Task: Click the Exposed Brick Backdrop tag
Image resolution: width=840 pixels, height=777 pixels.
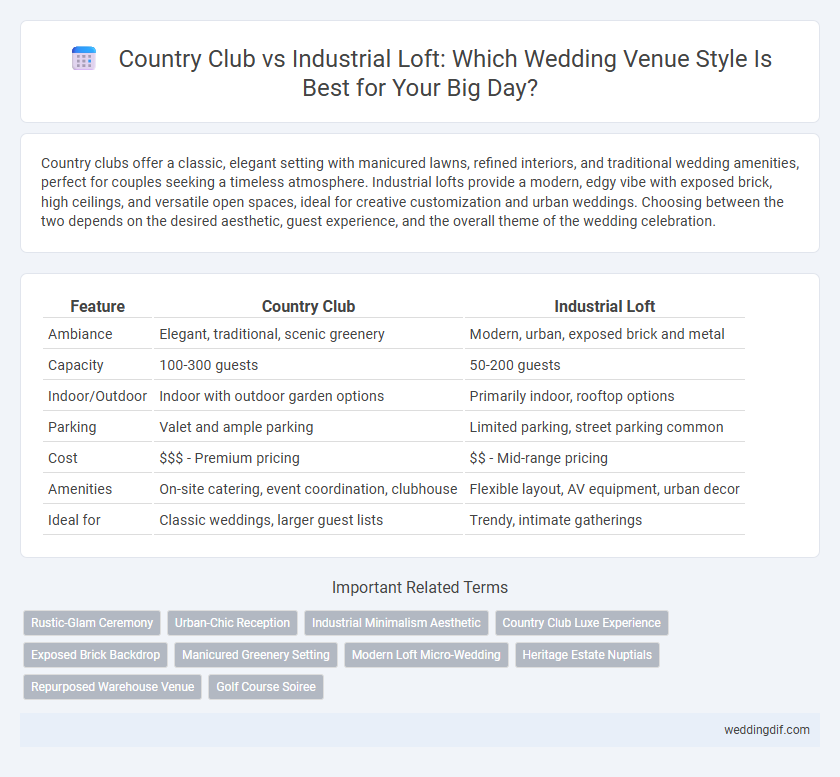Action: 95,655
